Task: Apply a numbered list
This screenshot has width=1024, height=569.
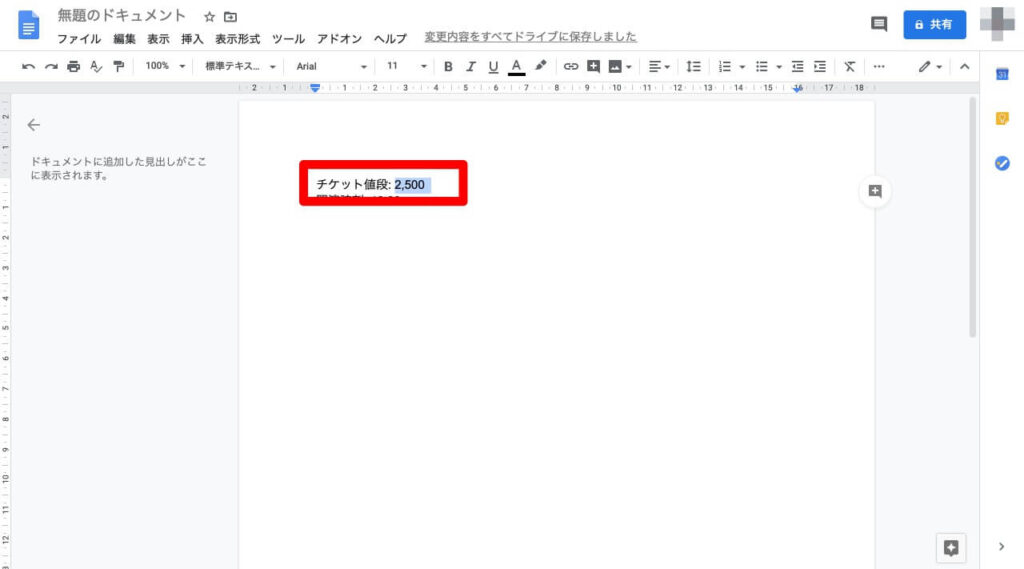Action: 724,67
